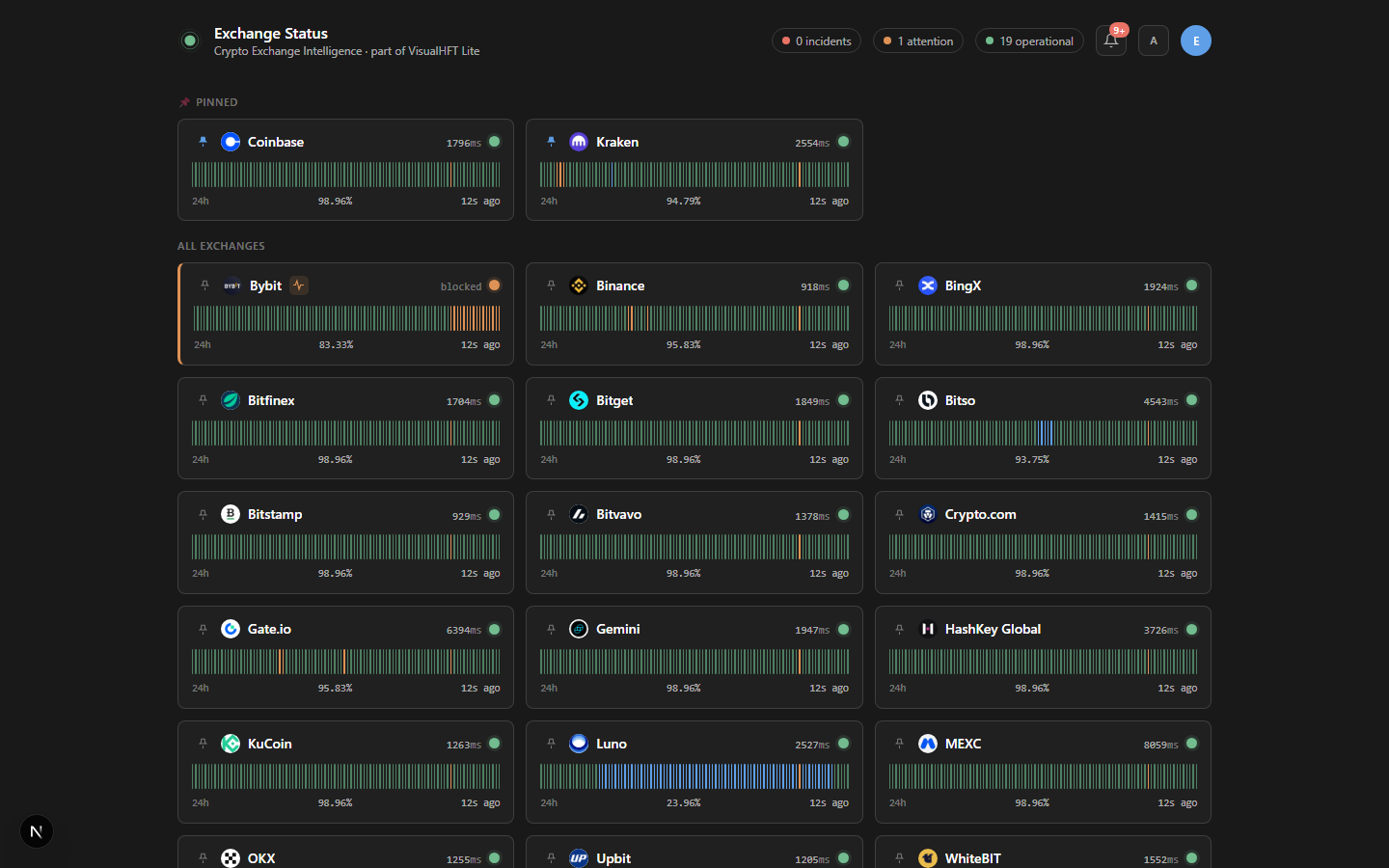The height and width of the screenshot is (868, 1389).
Task: Click the Kraken 24h uptime bar
Action: [694, 175]
